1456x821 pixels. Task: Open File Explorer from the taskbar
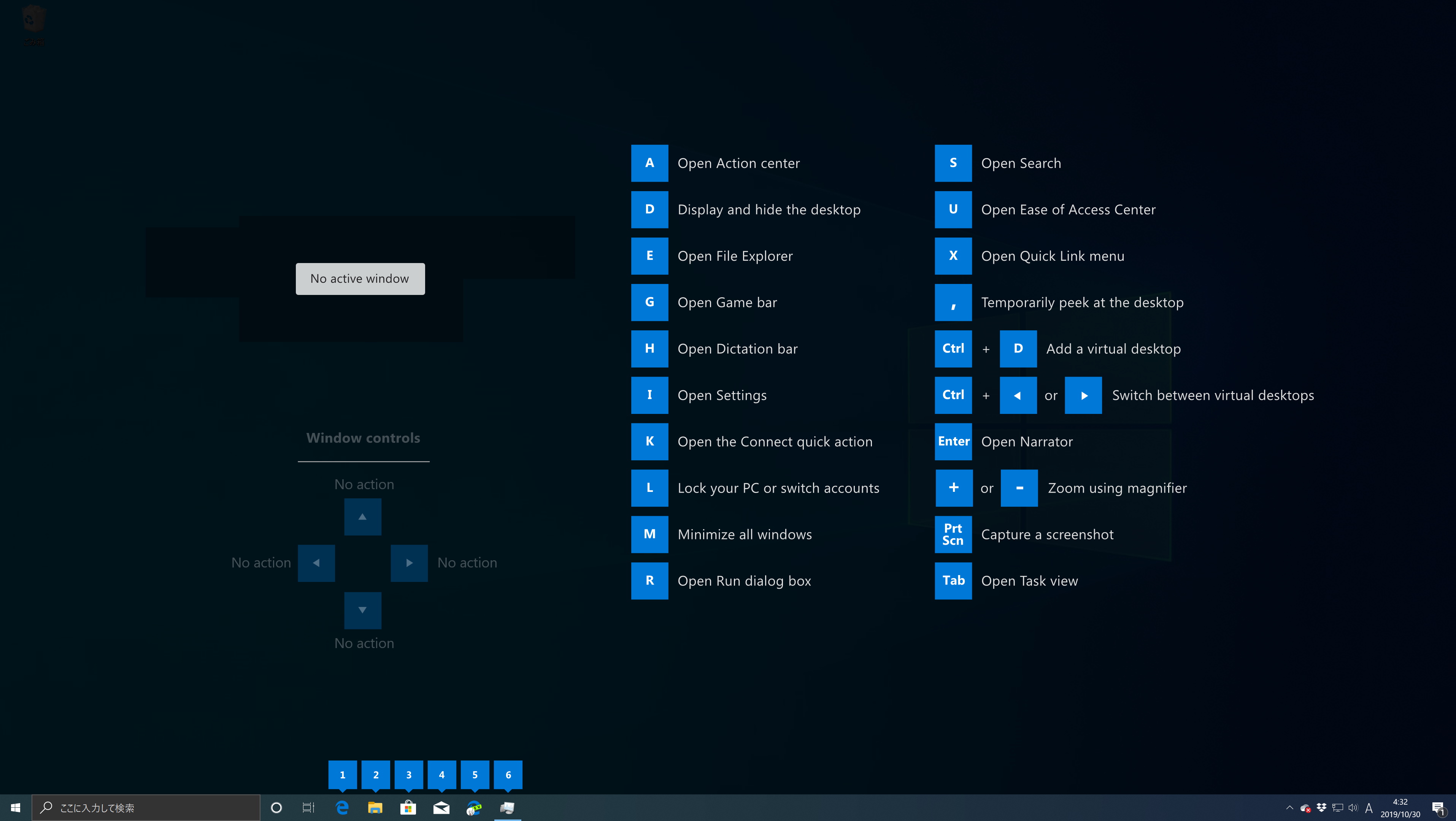click(375, 807)
